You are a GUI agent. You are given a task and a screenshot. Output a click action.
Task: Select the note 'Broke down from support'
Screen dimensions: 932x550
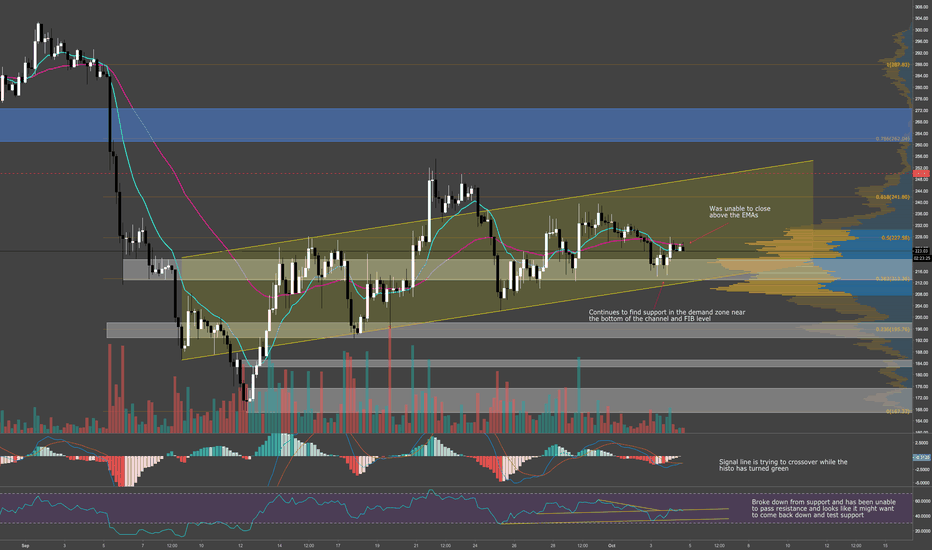(823, 508)
